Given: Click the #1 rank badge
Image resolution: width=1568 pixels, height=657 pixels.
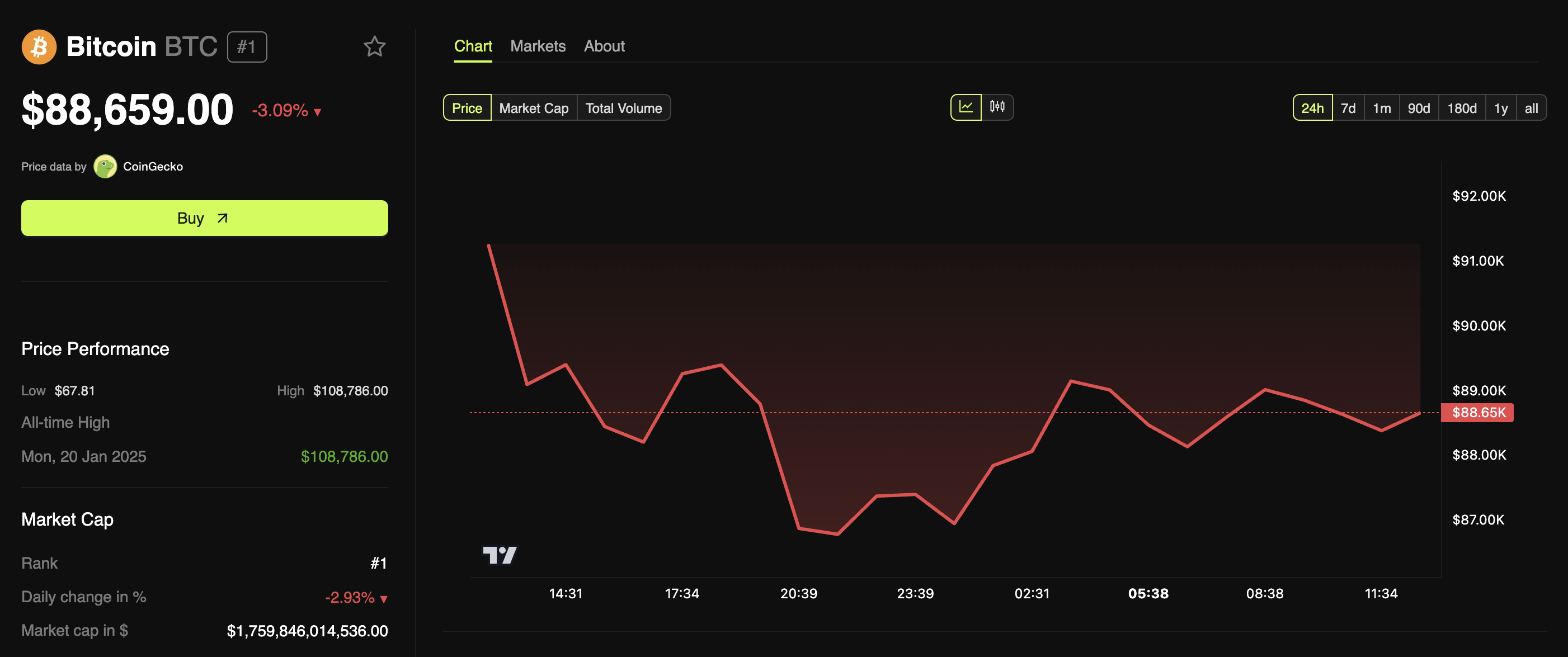Looking at the screenshot, I should point(247,47).
